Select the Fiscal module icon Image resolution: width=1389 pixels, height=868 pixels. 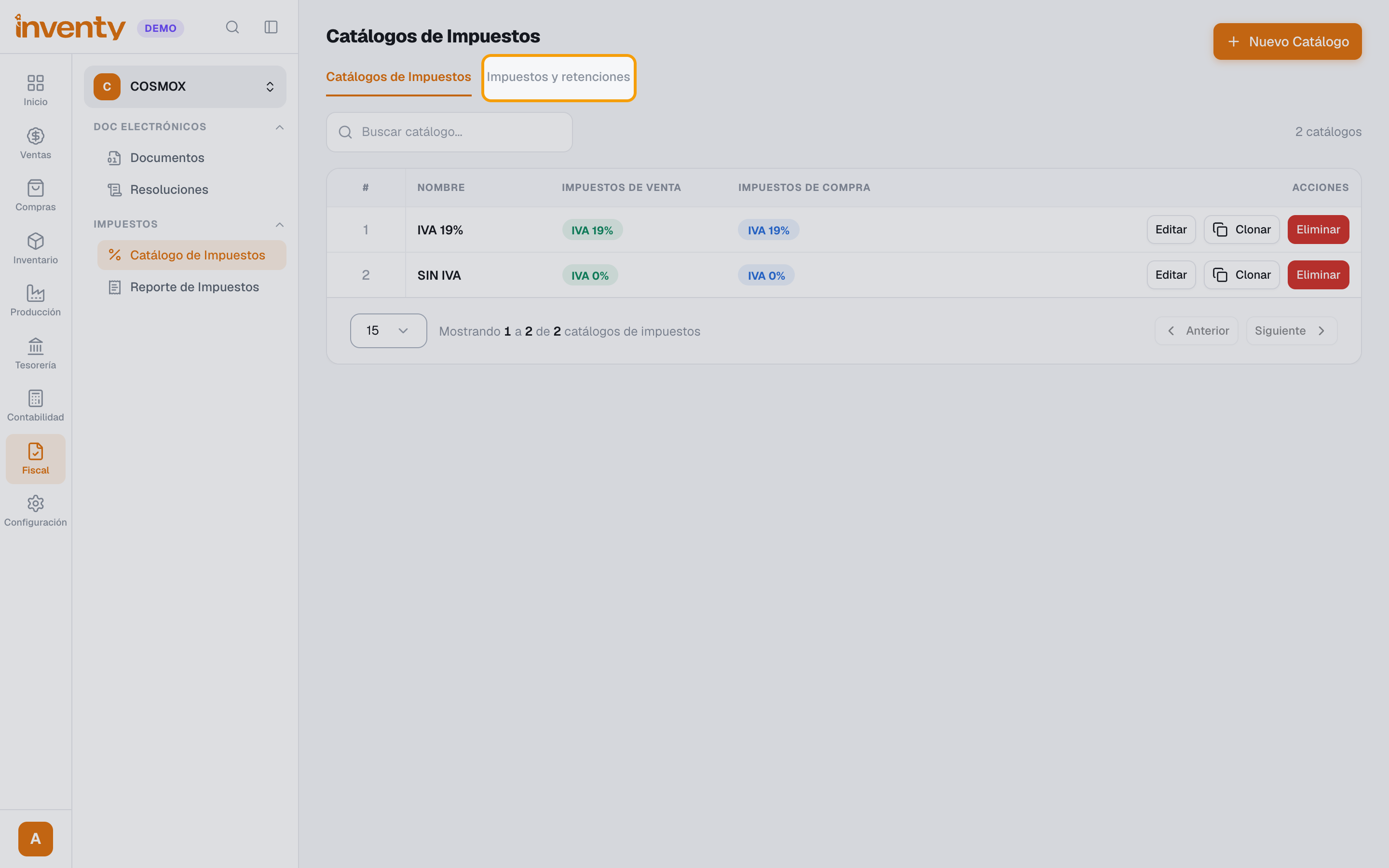coord(36,459)
